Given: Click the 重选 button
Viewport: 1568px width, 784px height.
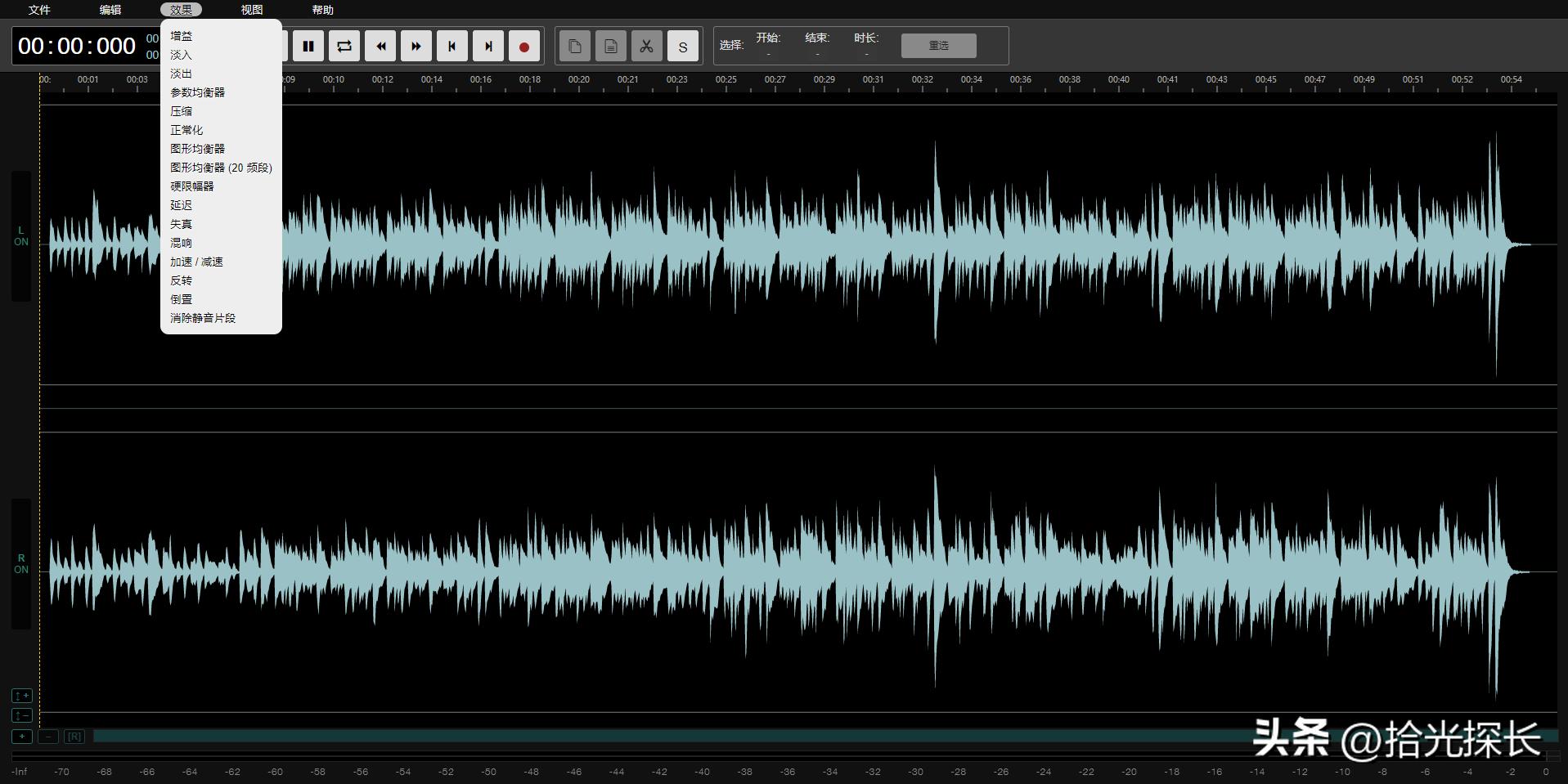Looking at the screenshot, I should pos(938,46).
